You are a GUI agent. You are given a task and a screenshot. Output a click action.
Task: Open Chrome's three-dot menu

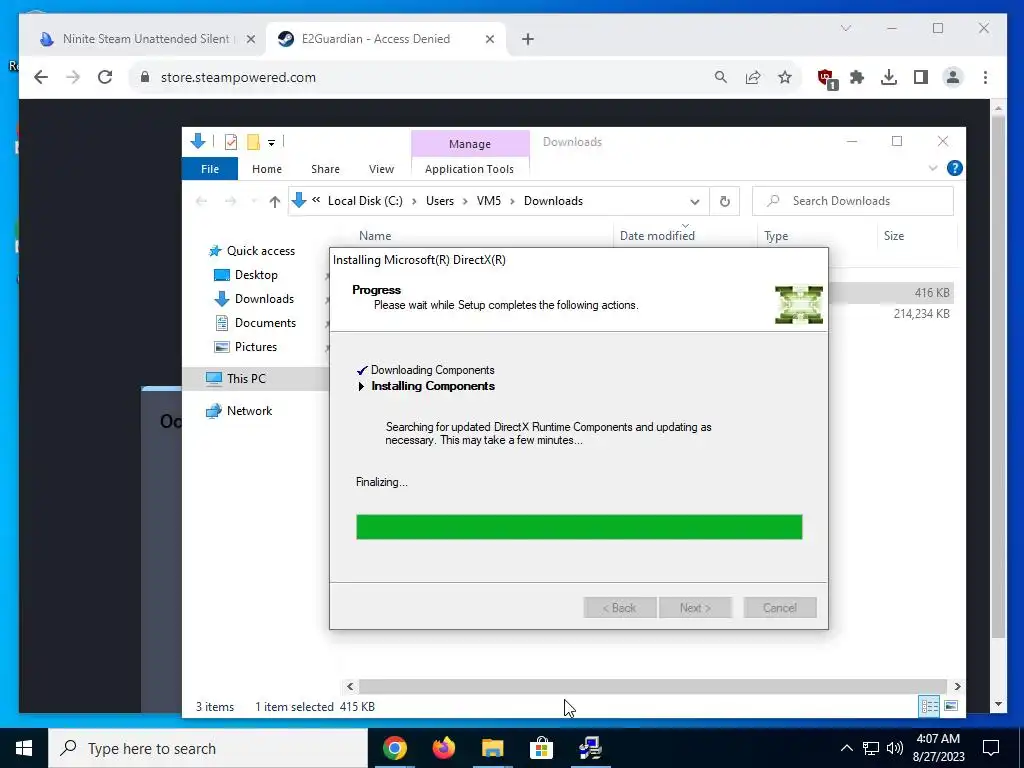point(985,77)
